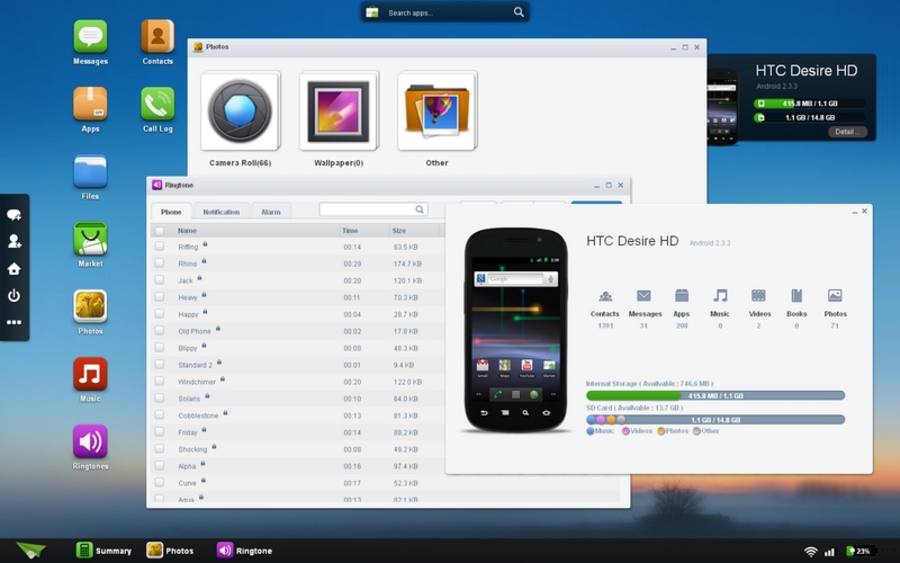Click the Photos icon in summary window
The image size is (900, 563).
click(x=835, y=296)
